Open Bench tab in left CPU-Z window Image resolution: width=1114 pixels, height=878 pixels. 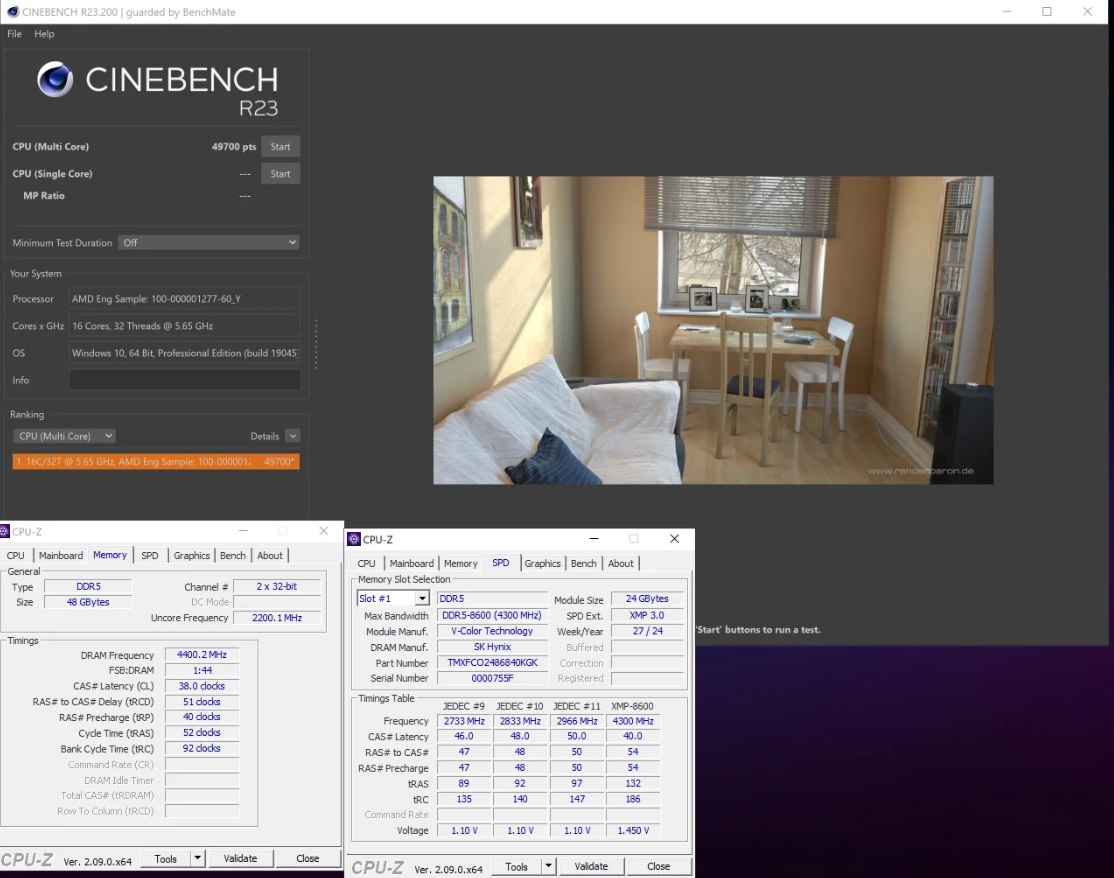232,555
